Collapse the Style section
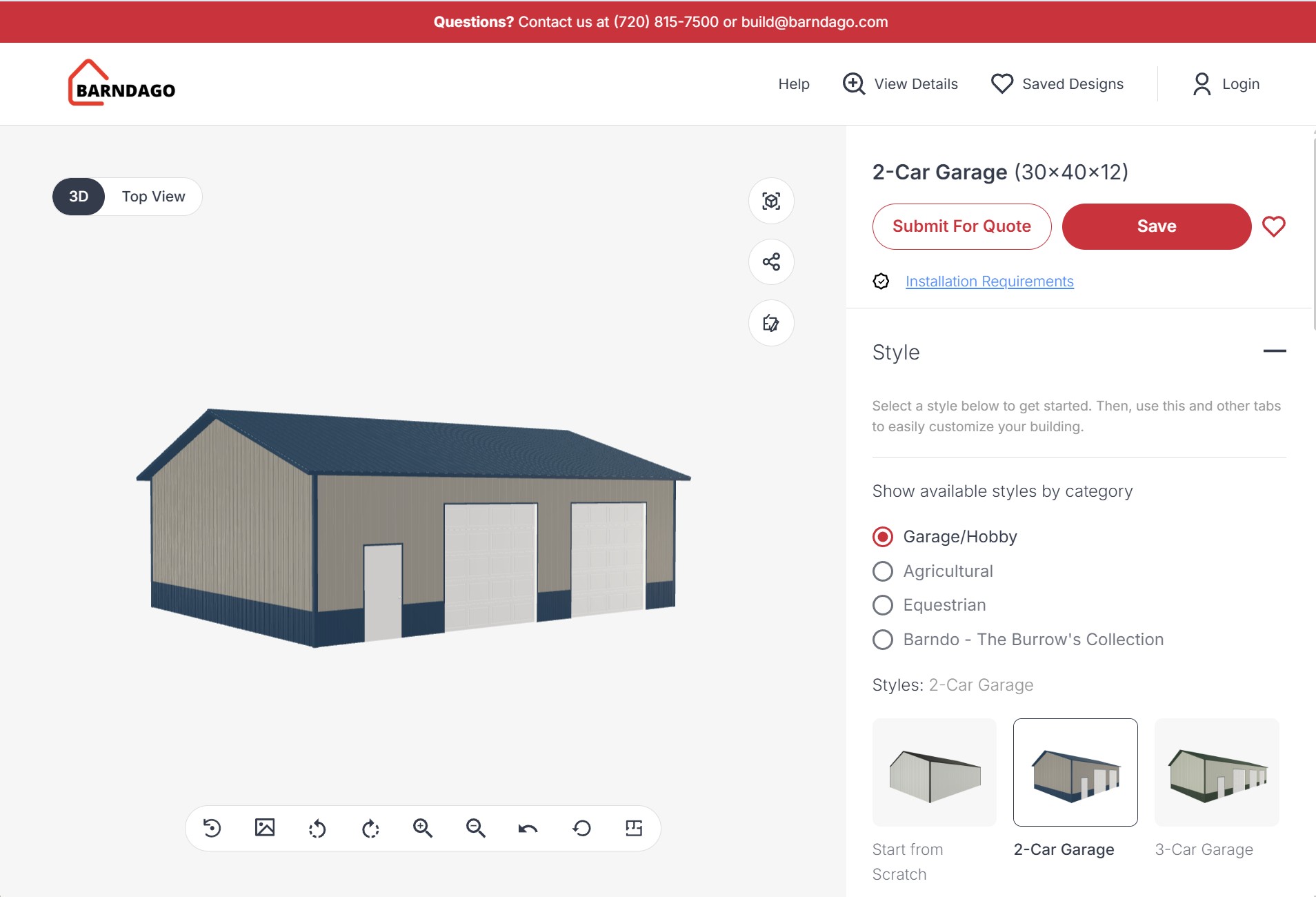The image size is (1316, 897). pyautogui.click(x=1274, y=351)
